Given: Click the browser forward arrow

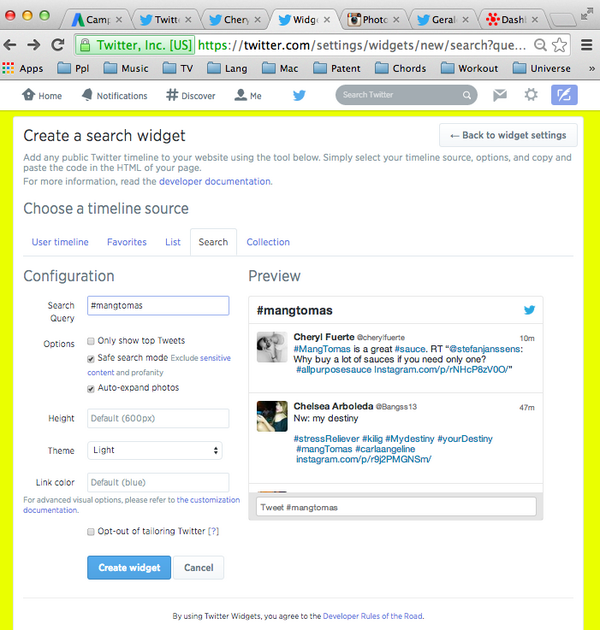Looking at the screenshot, I should click(x=34, y=45).
